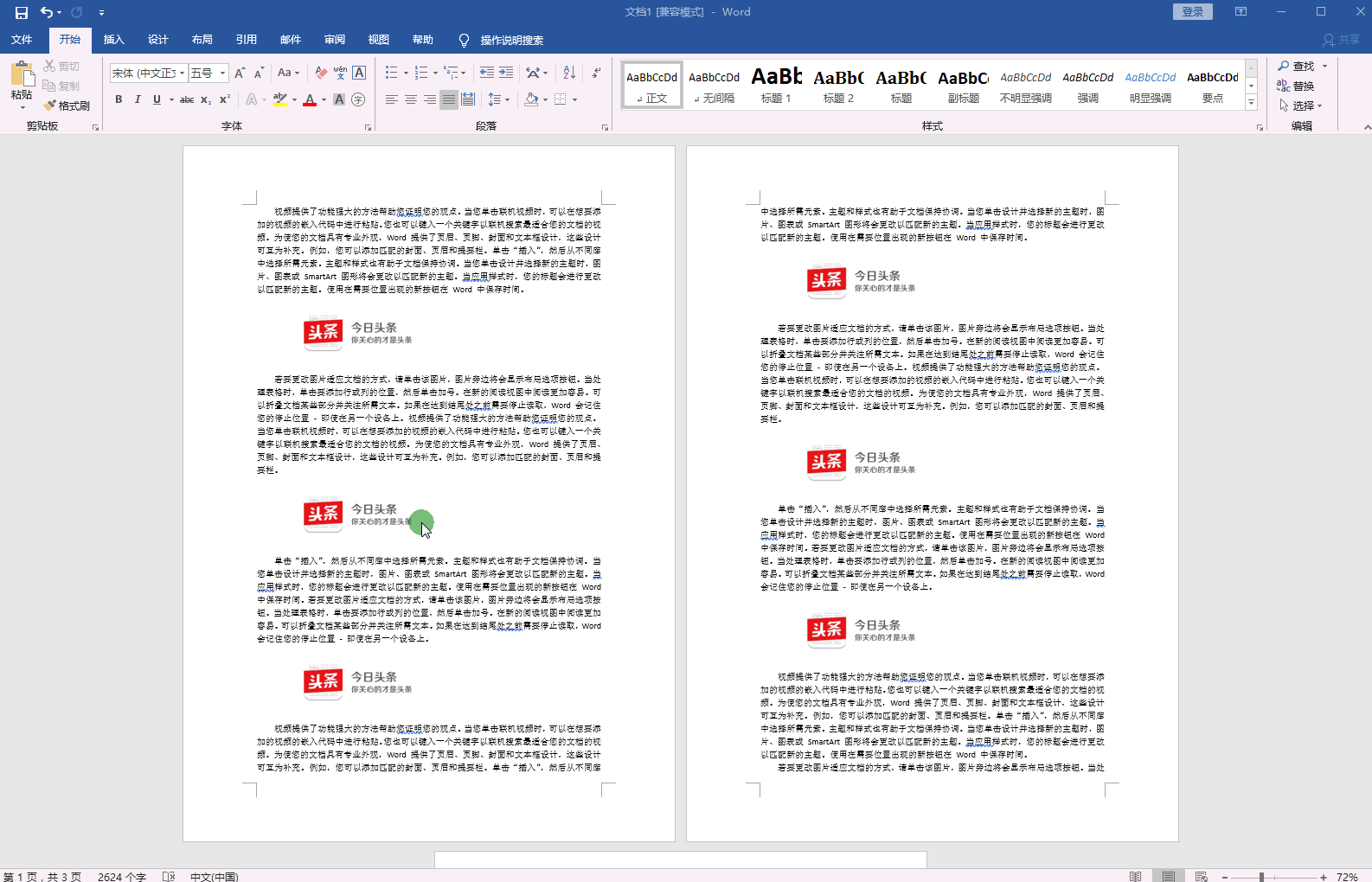Screen dimensions: 1372x882
Task: Align paragraph text to the left
Action: point(392,100)
